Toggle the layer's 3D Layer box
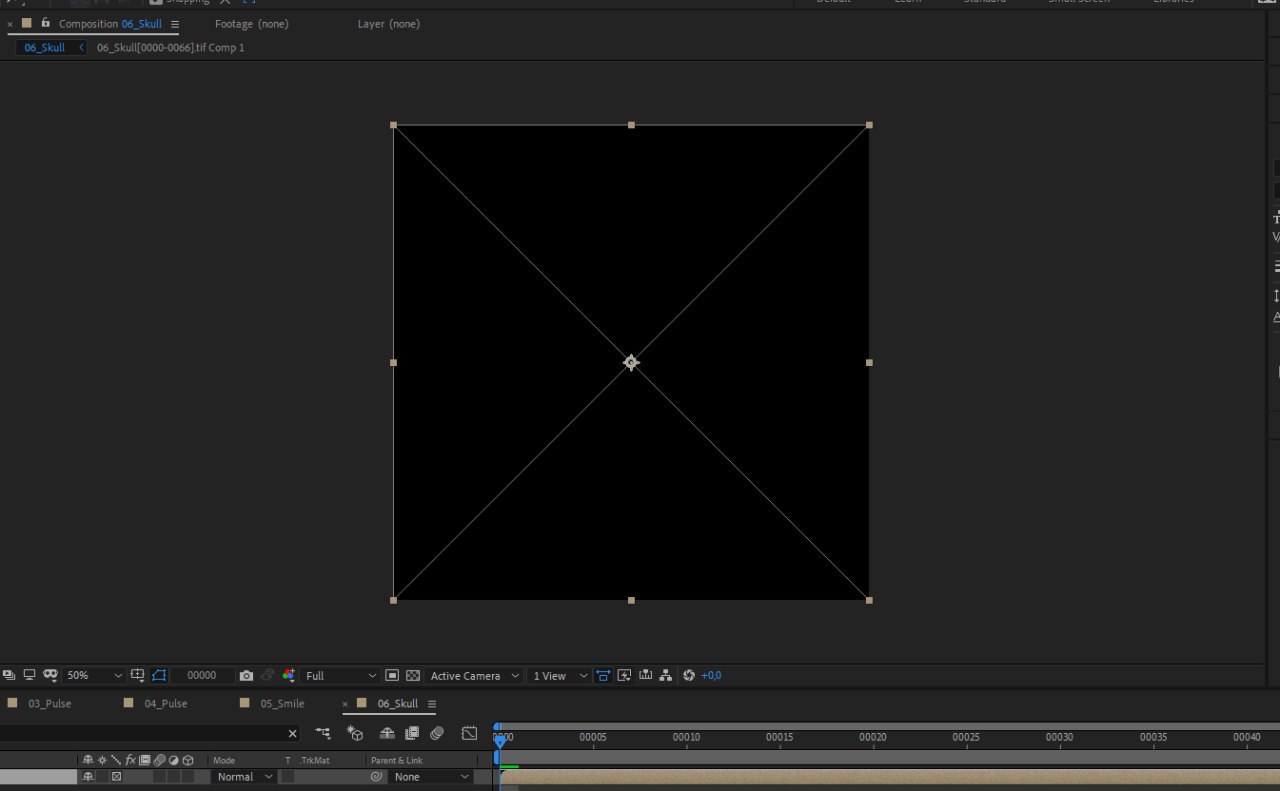Screen dimensions: 1280x791 pyautogui.click(x=187, y=777)
